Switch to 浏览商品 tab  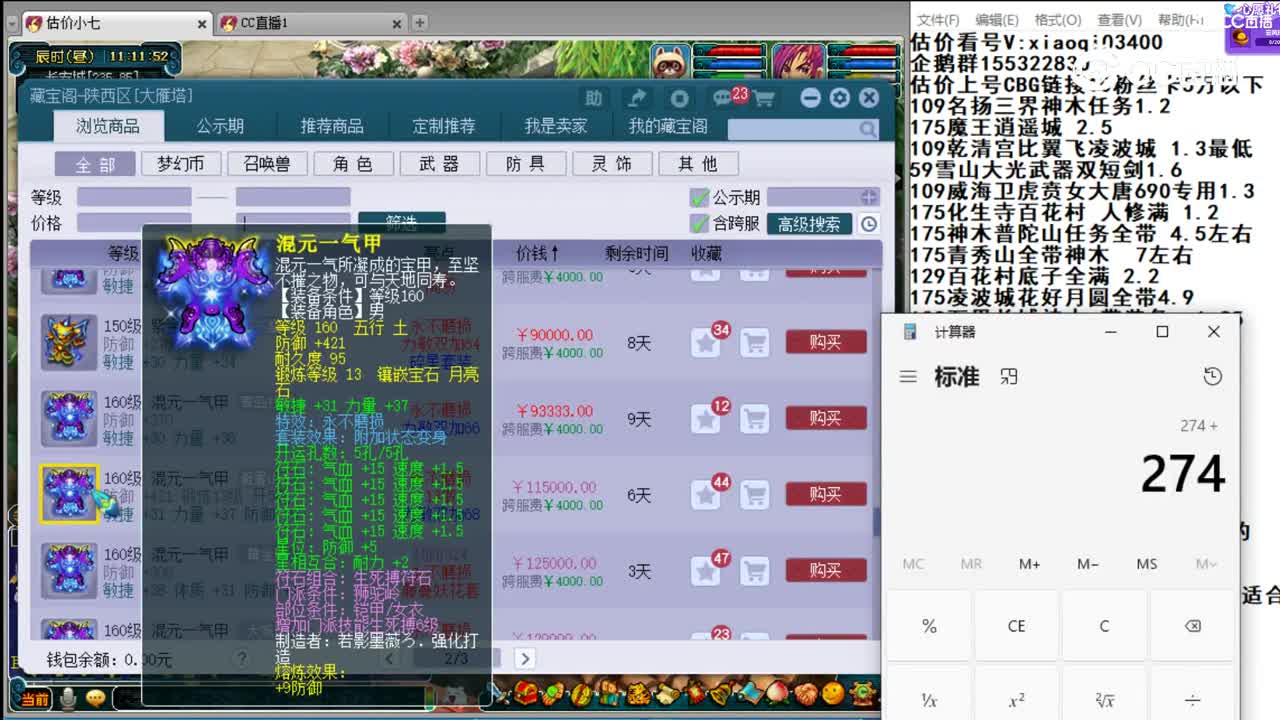pos(108,126)
